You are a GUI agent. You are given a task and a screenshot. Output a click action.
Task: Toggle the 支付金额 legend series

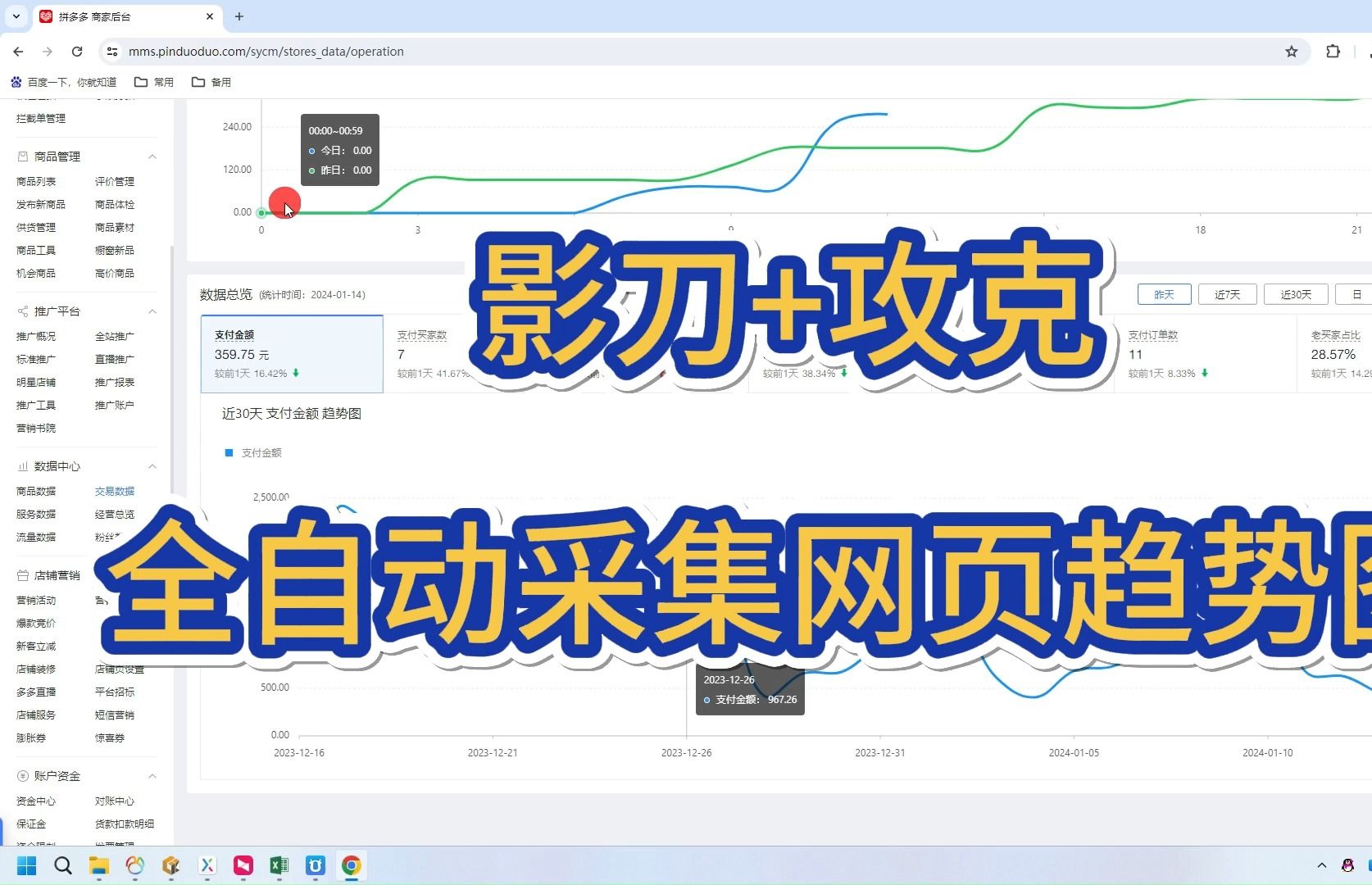(x=253, y=453)
